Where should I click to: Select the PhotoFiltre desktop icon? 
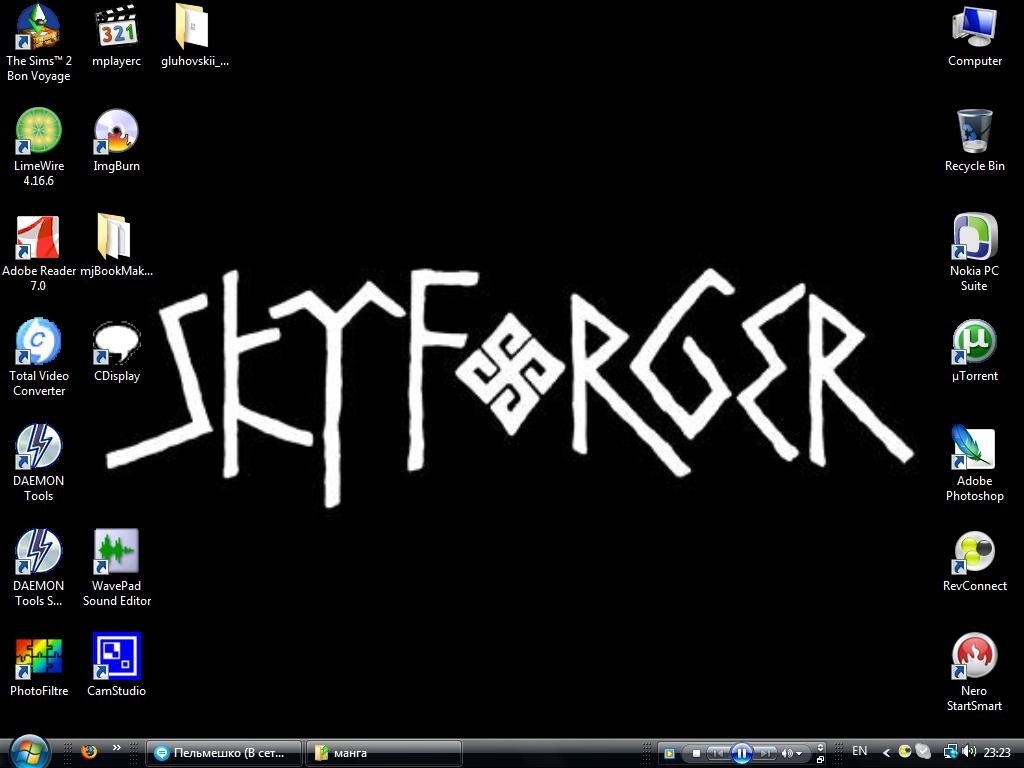(39, 666)
